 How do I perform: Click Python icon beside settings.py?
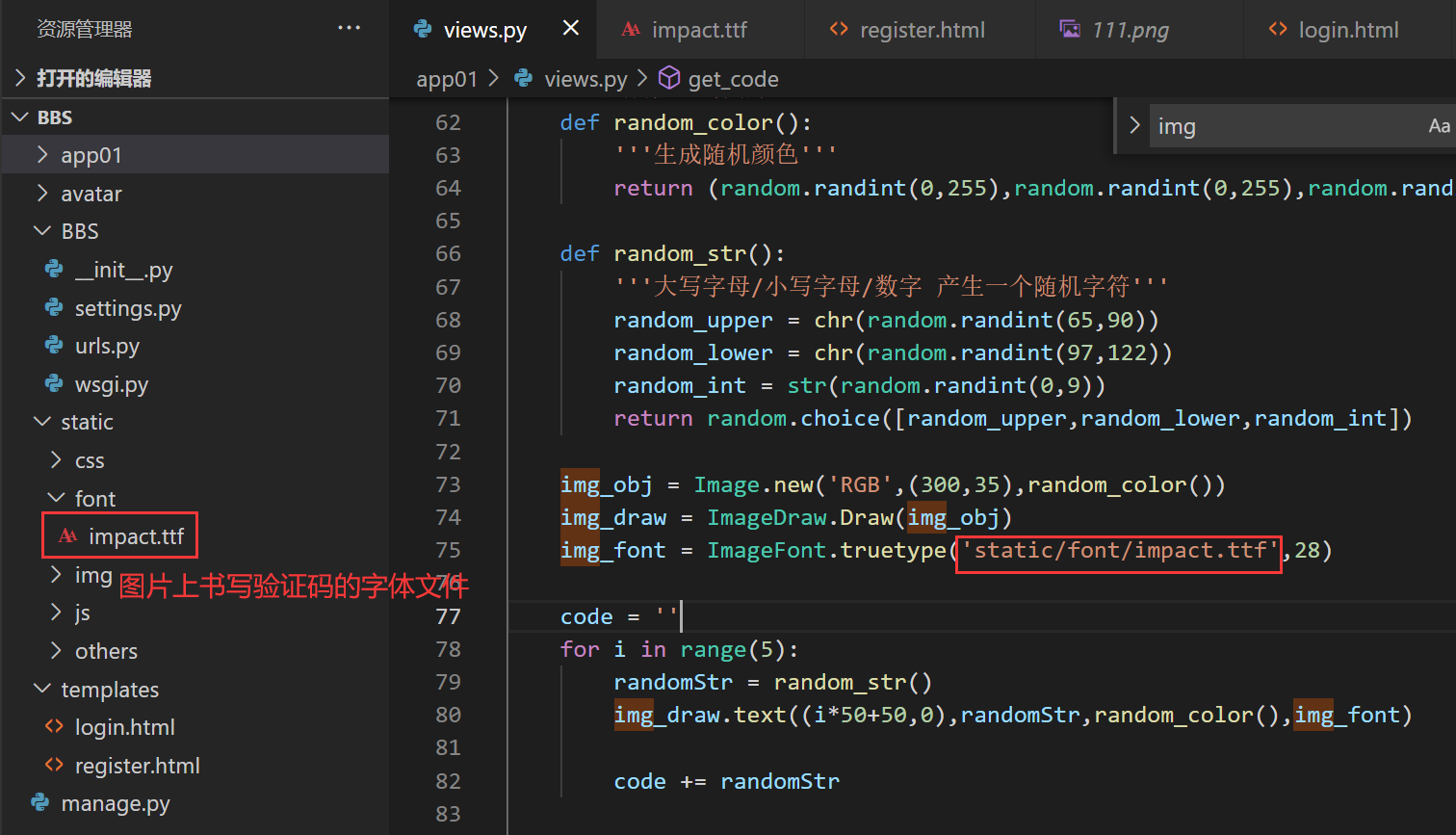55,307
